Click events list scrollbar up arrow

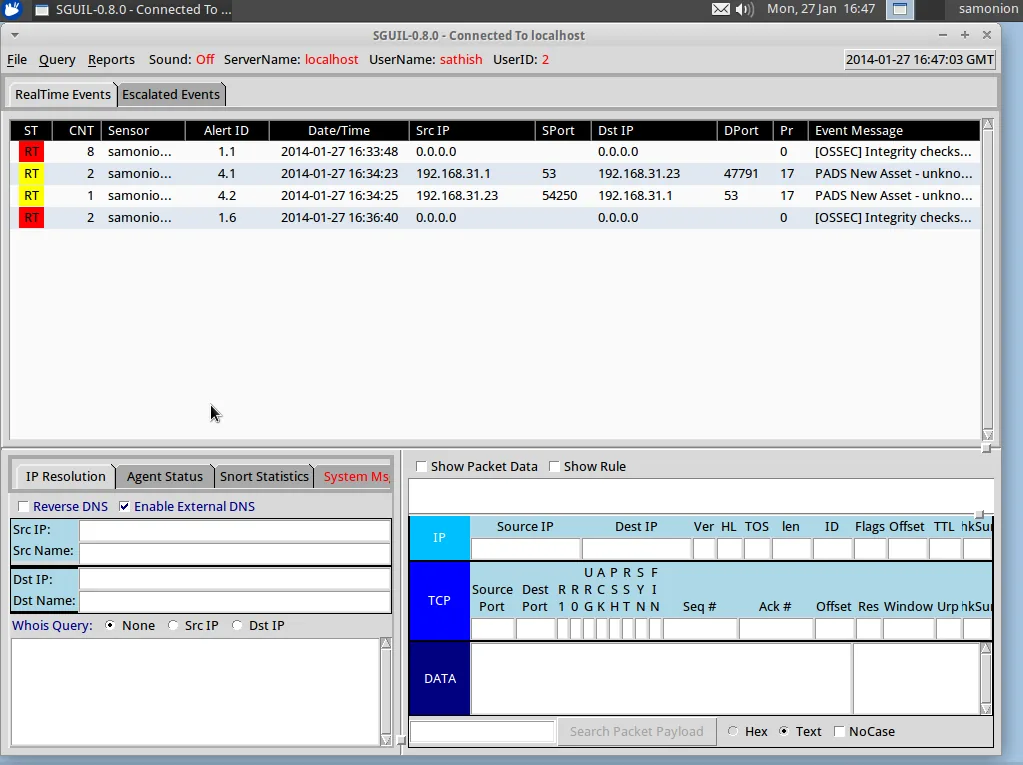[988, 124]
